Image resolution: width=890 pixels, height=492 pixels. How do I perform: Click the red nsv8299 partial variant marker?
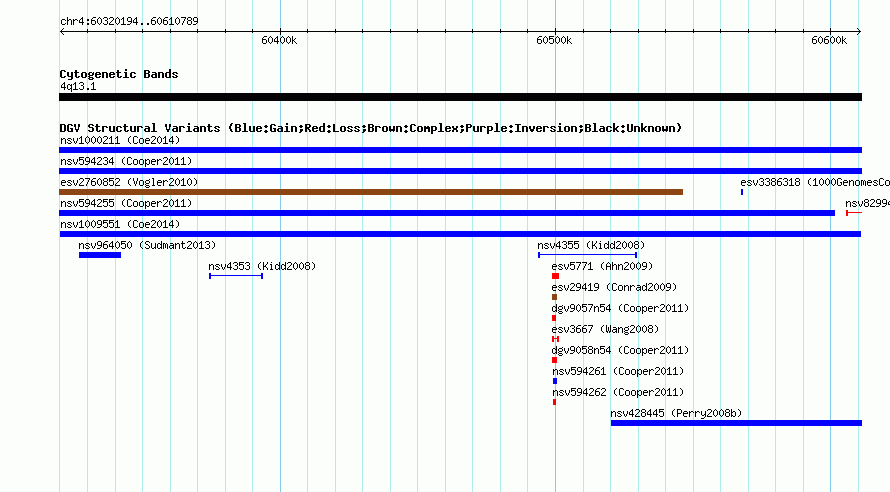click(x=854, y=213)
